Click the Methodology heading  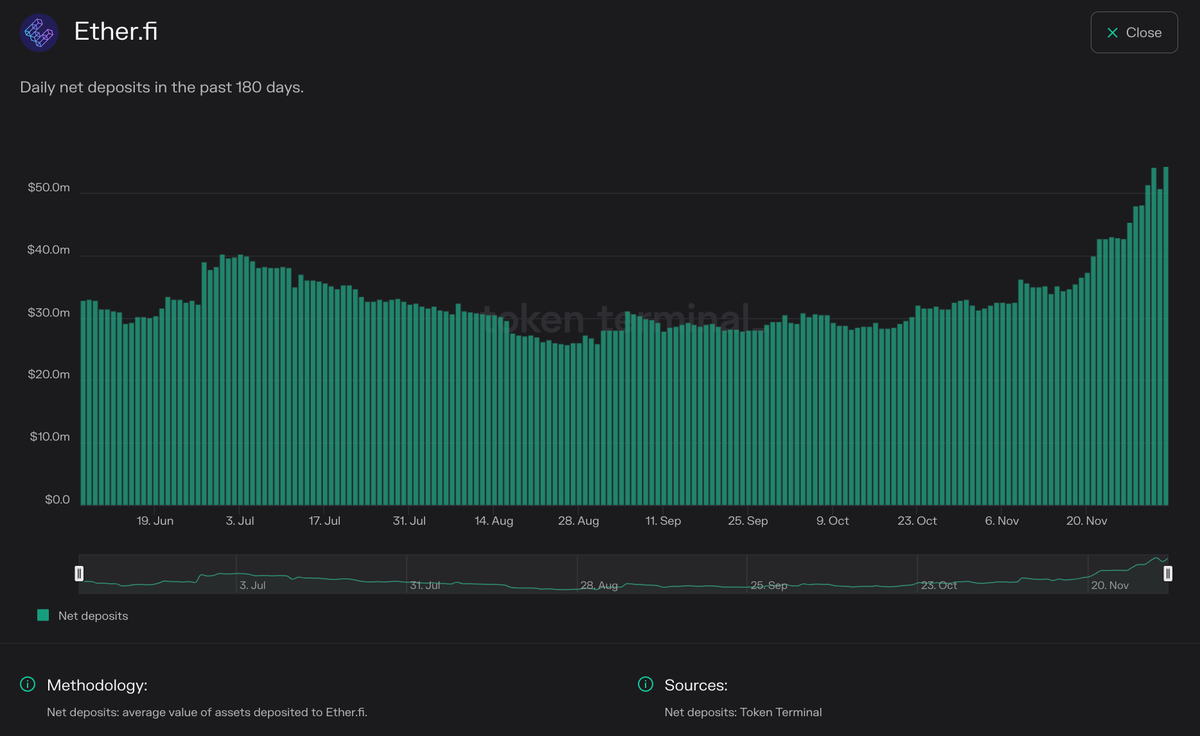pos(96,685)
